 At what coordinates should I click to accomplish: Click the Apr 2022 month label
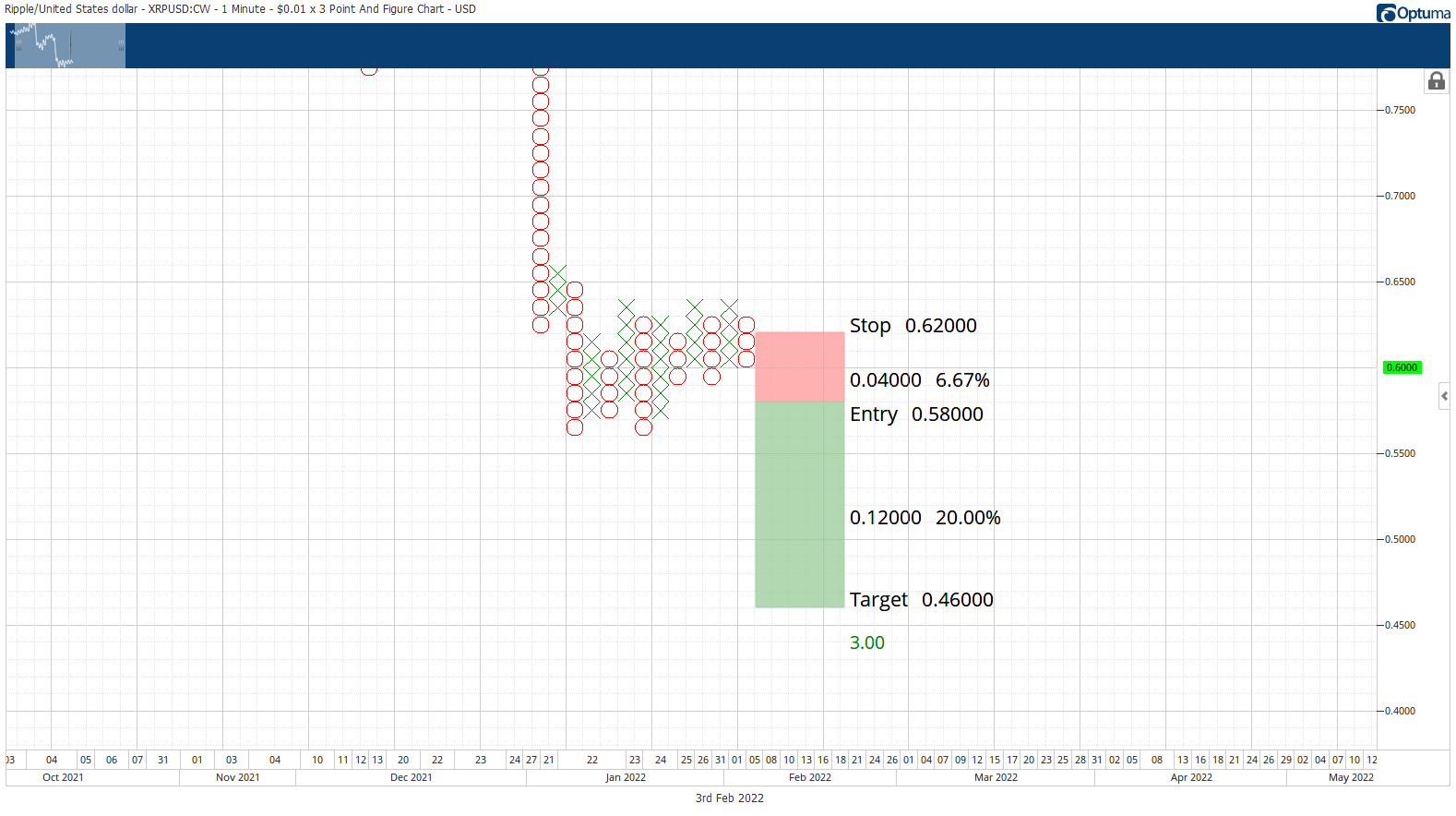(1190, 777)
